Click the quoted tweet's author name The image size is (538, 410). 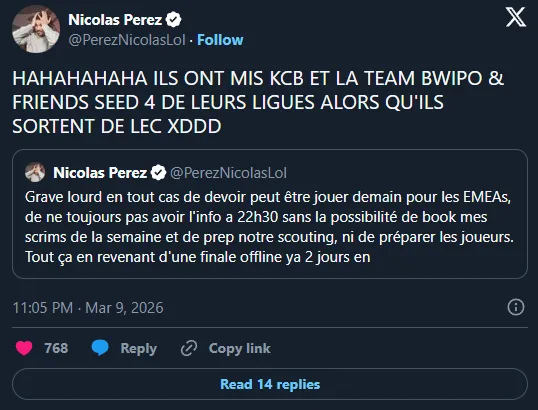[100, 173]
